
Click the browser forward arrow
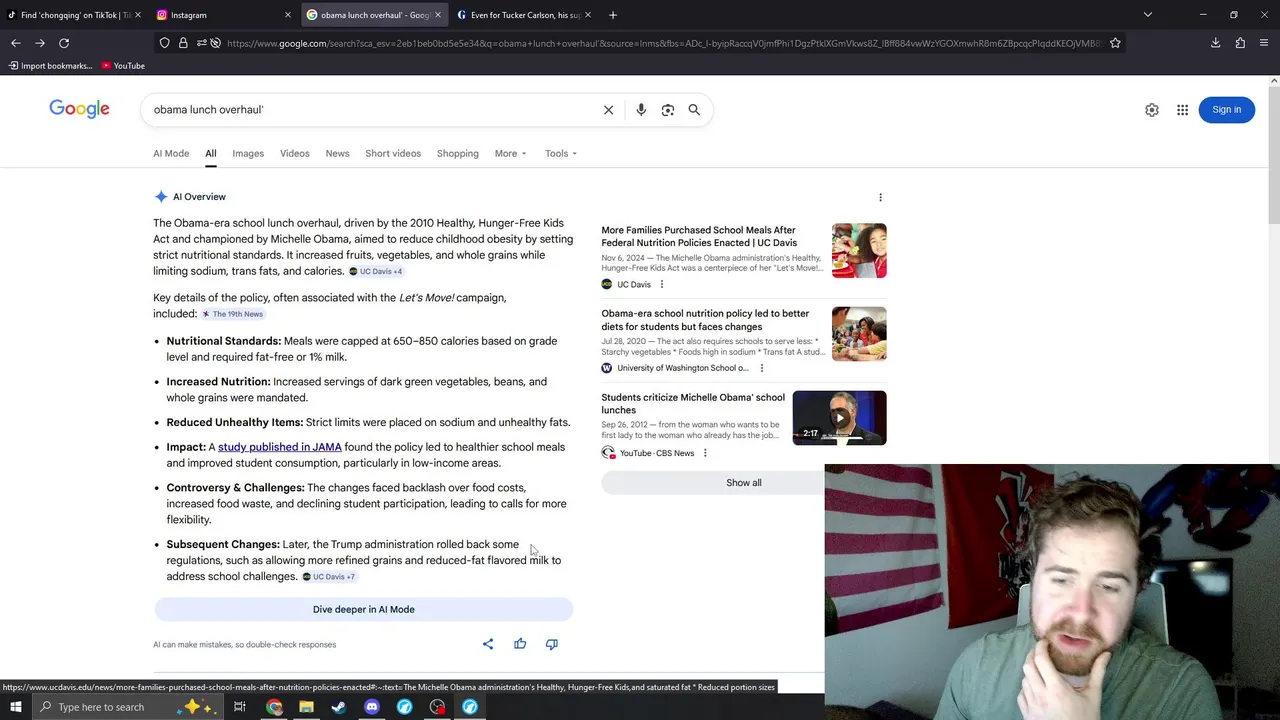(40, 43)
